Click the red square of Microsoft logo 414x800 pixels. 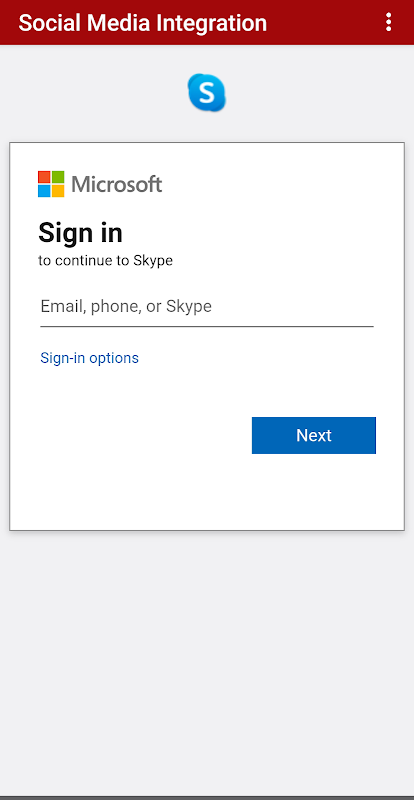click(44, 177)
